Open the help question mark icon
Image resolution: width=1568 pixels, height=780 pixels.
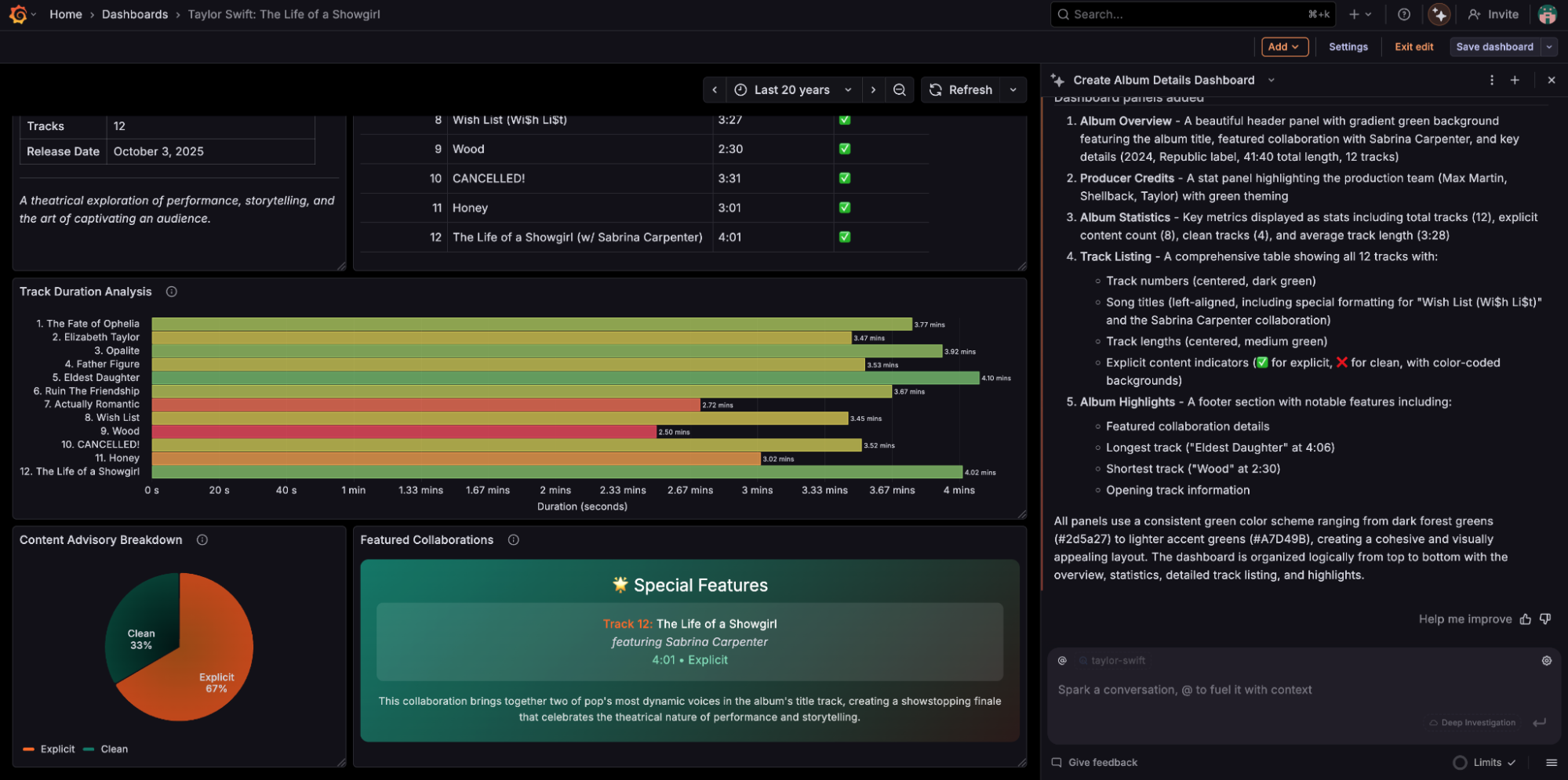1404,14
